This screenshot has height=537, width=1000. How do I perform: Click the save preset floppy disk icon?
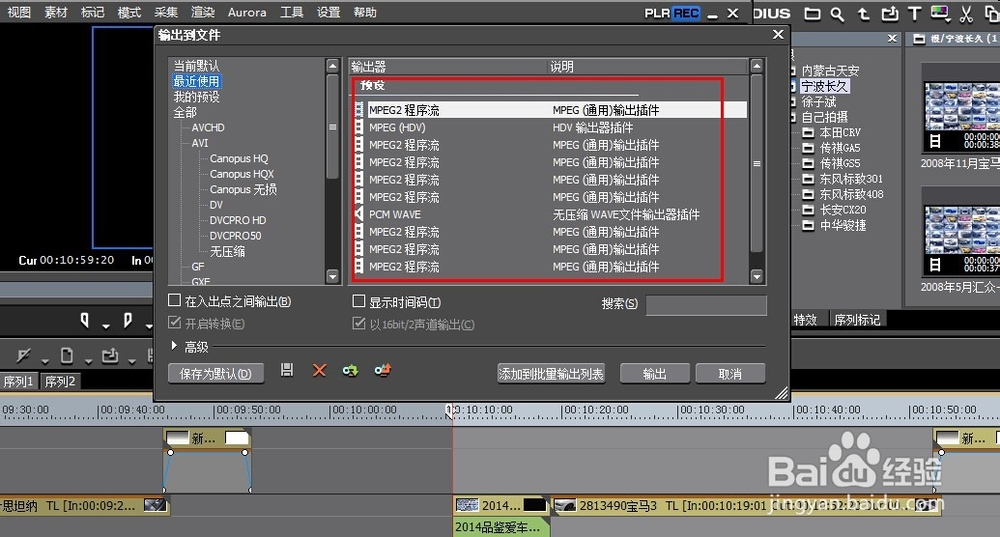287,371
